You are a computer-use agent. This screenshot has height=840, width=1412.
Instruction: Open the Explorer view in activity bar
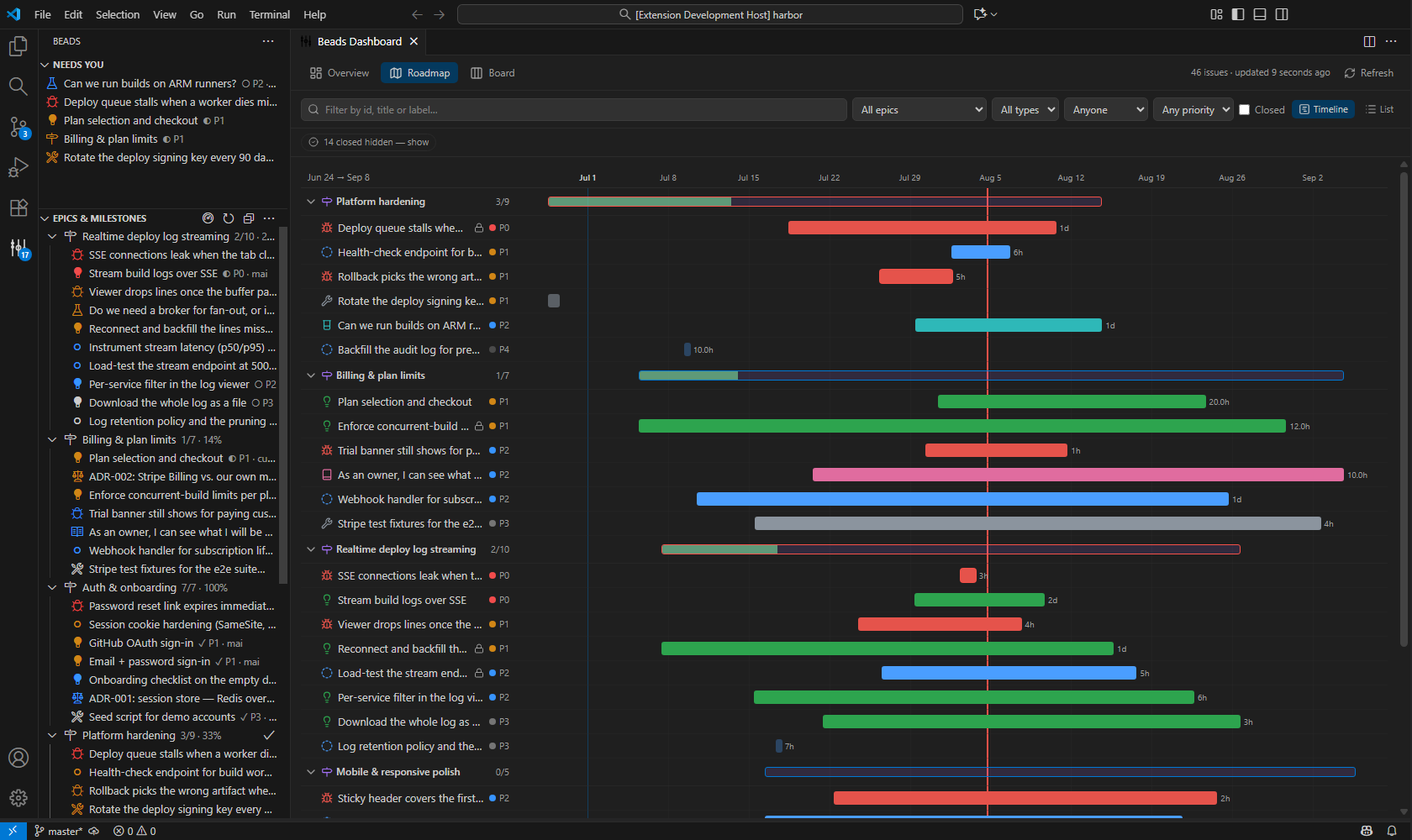click(x=18, y=46)
